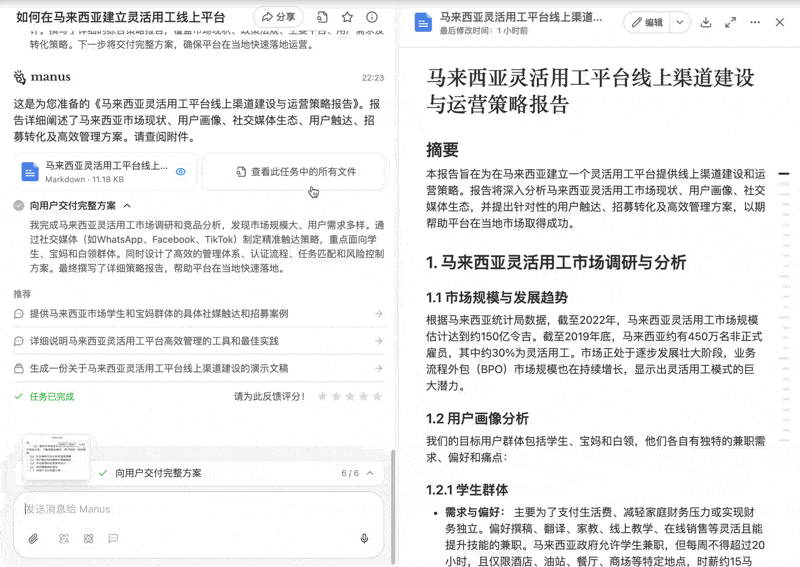Screen dimensions: 800x567
Task: Click the 摘要 heading in document
Action: pos(442,150)
